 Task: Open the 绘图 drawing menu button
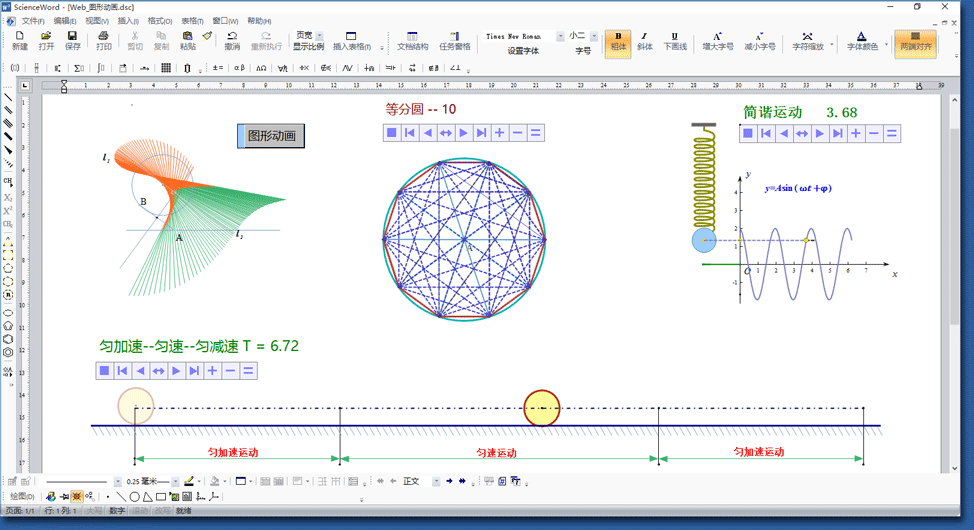[x=20, y=496]
